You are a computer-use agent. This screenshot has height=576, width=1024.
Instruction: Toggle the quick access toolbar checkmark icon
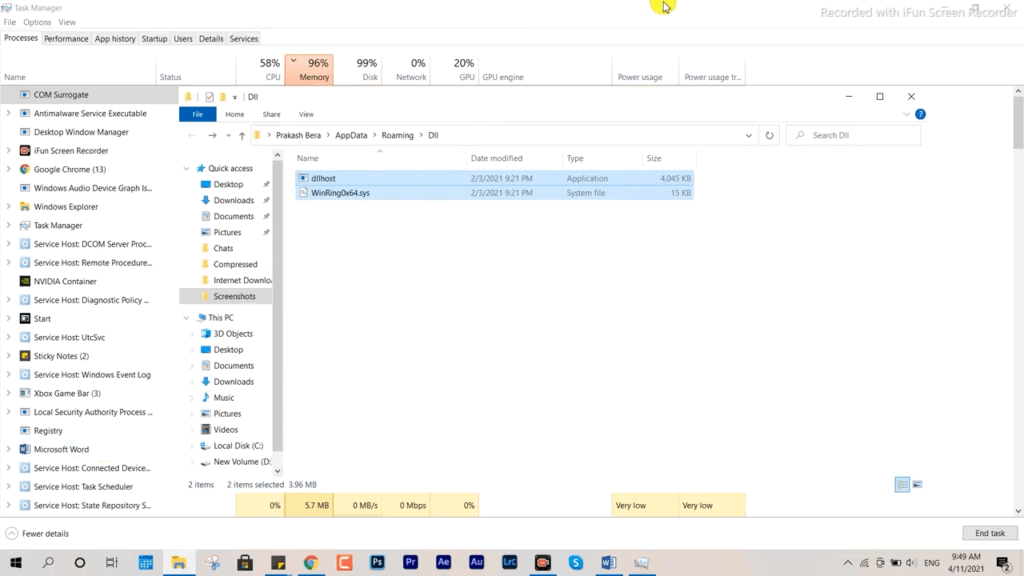pyautogui.click(x=209, y=97)
